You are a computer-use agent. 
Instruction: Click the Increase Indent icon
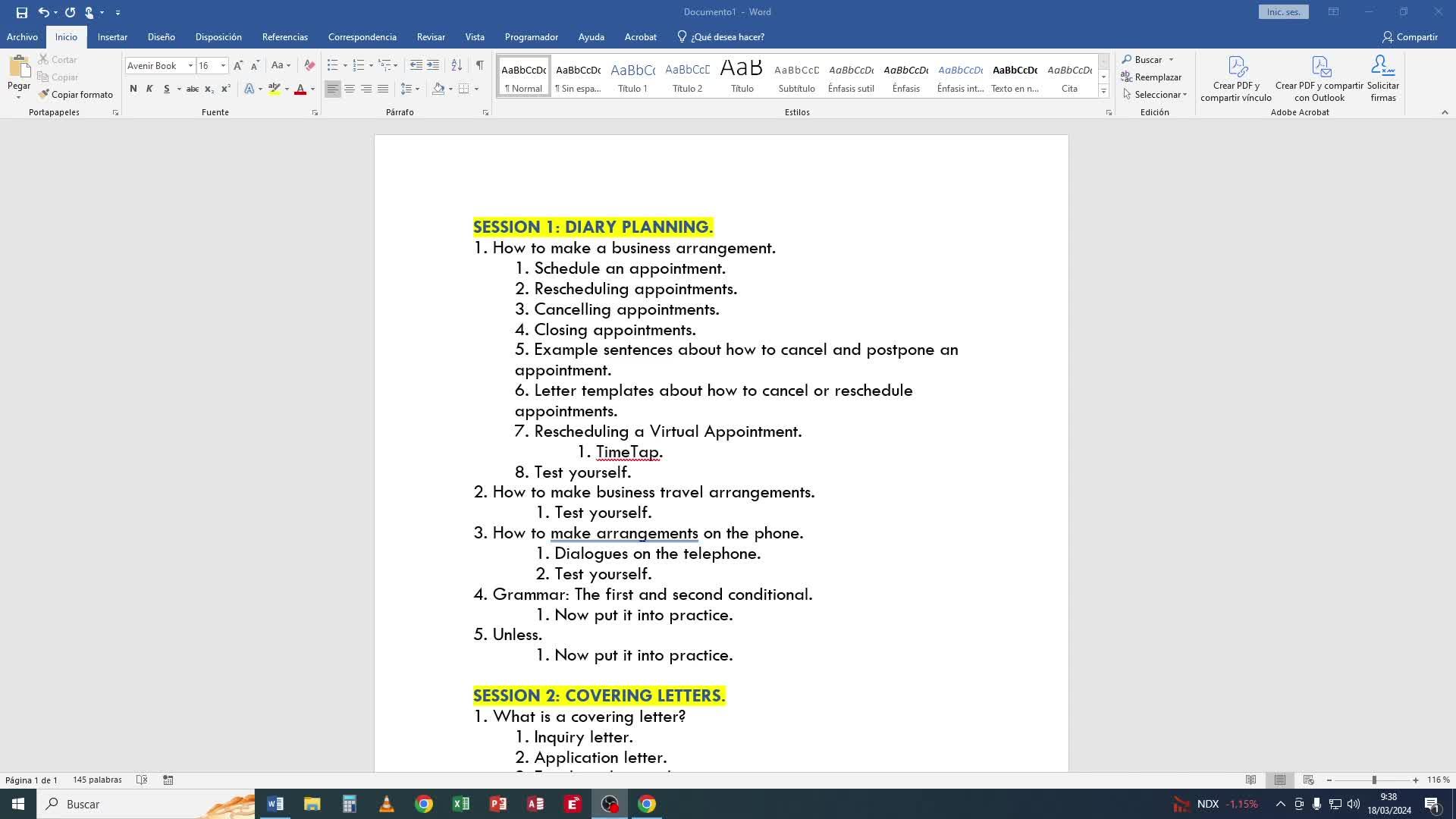coord(433,65)
